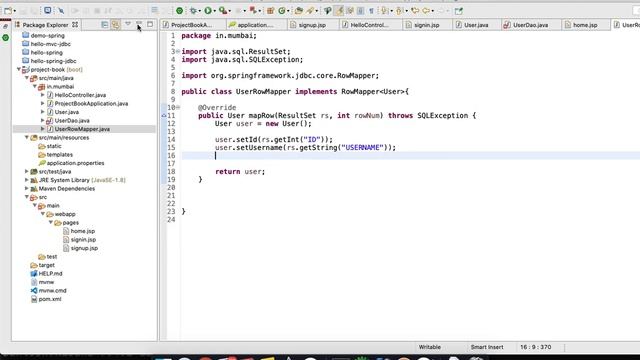Click the Open Perspective icon
Screen dimensions: 640x360
pyautogui.click(x=459, y=11)
